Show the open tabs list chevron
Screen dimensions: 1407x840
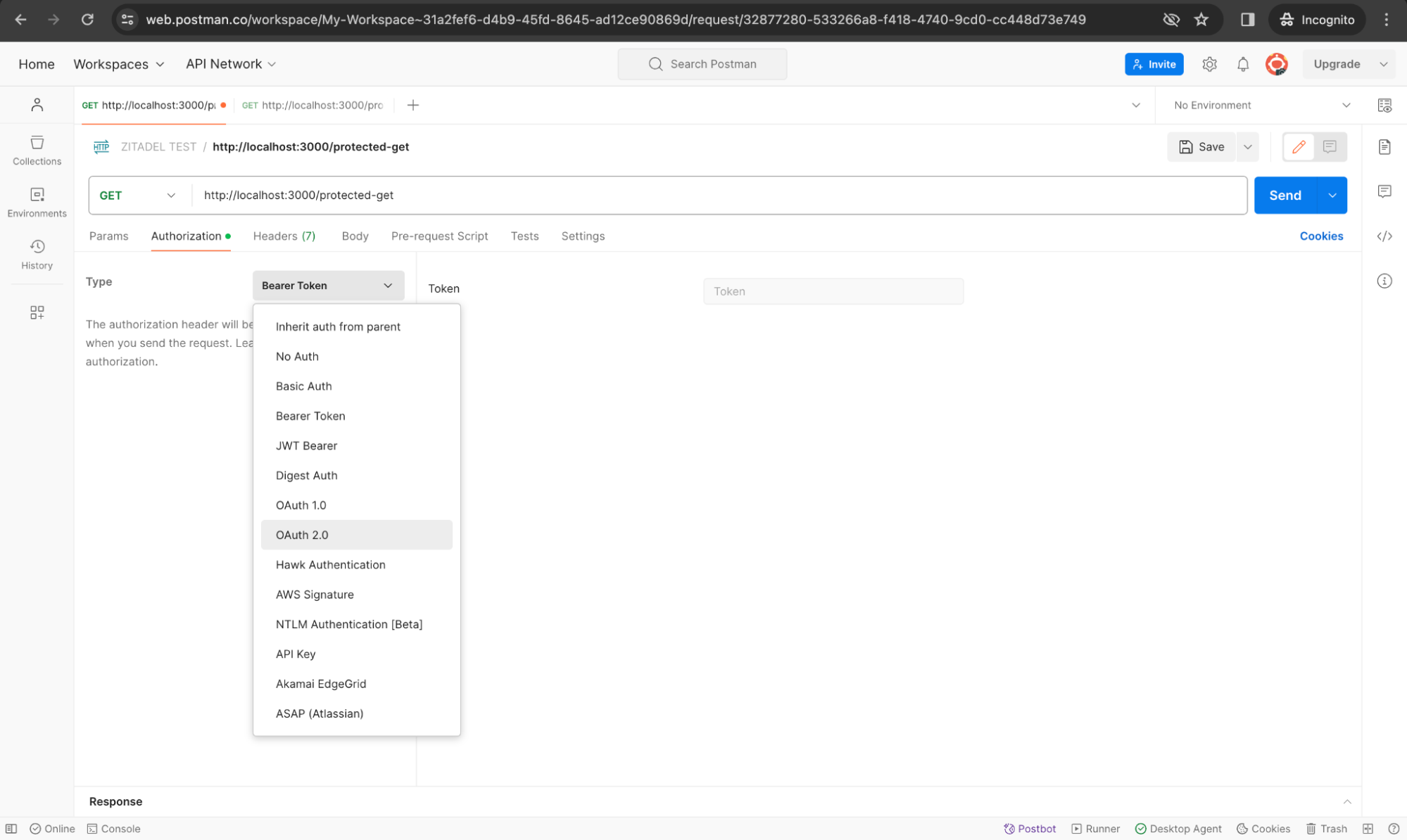pyautogui.click(x=1135, y=105)
